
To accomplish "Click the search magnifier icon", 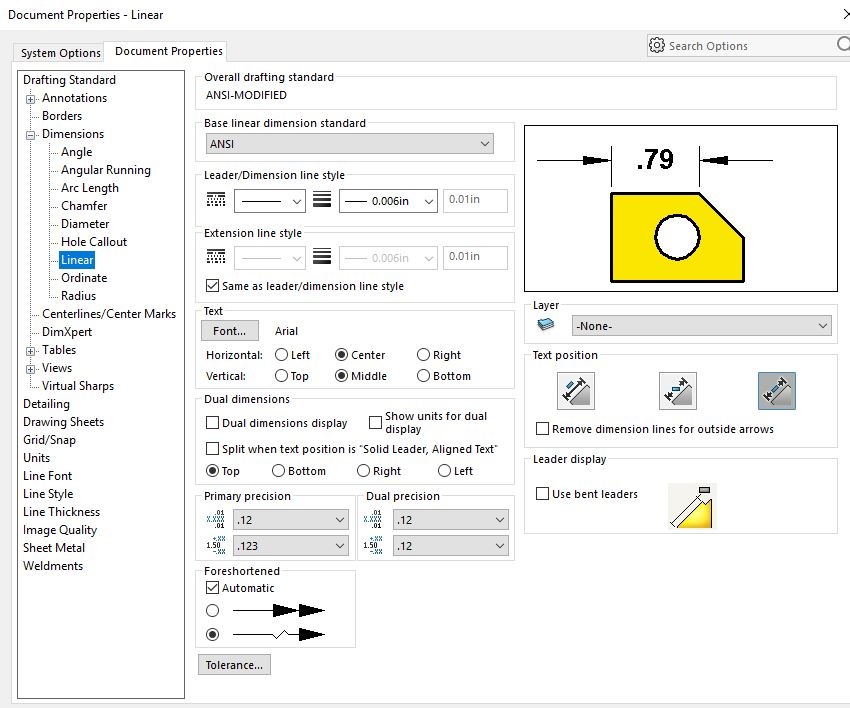I will pyautogui.click(x=843, y=44).
